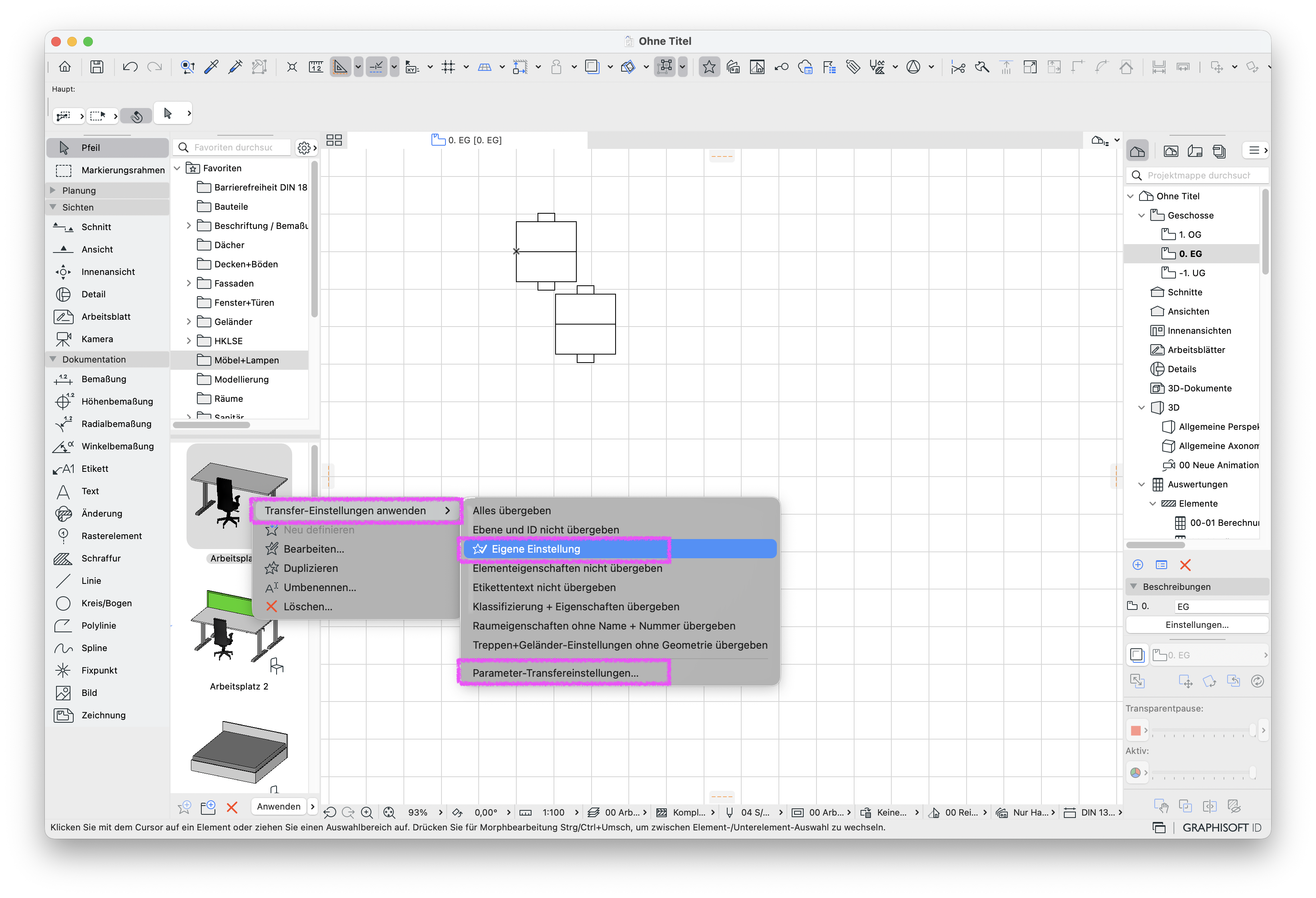Select the Text tool
The image size is (1316, 898).
coord(108,491)
